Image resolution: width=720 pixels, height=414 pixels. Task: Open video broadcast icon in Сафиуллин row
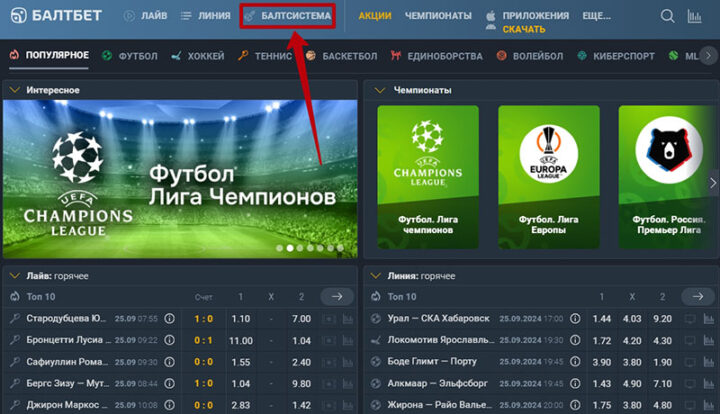[329, 362]
